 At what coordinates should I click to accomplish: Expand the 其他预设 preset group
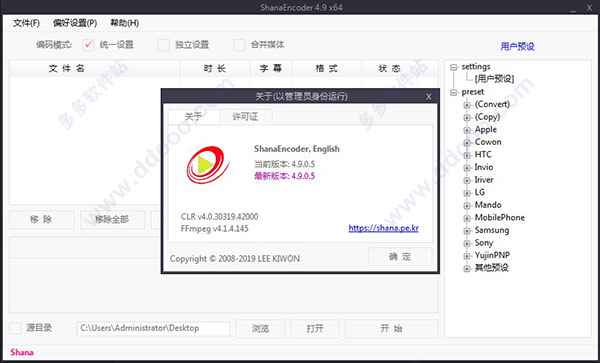click(x=466, y=269)
